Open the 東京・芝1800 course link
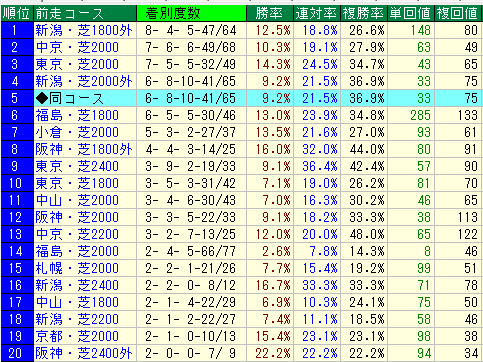 77,184
